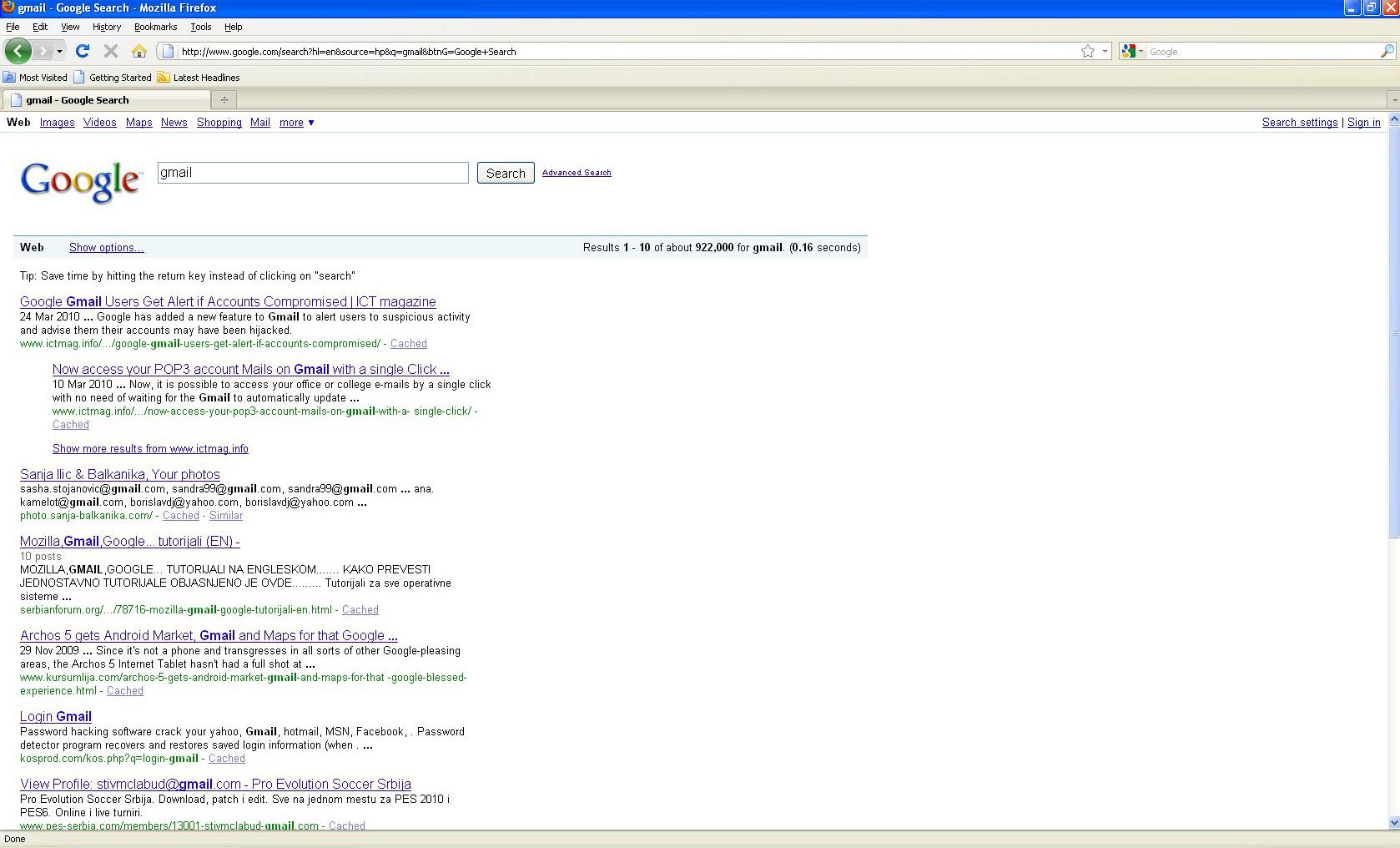
Task: Show more results from www.ictmag.info
Action: point(150,449)
